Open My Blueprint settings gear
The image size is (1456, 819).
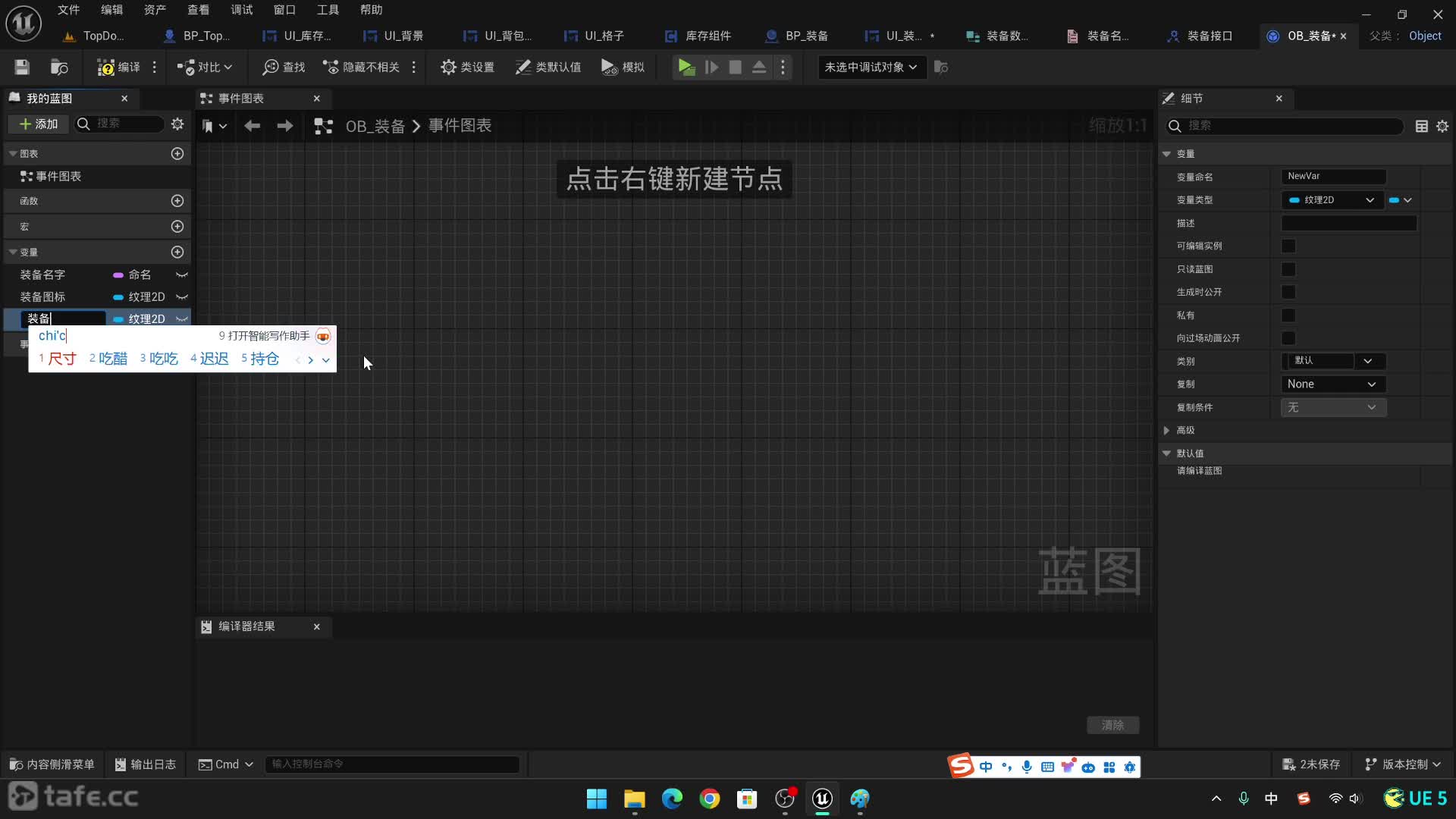(x=177, y=124)
